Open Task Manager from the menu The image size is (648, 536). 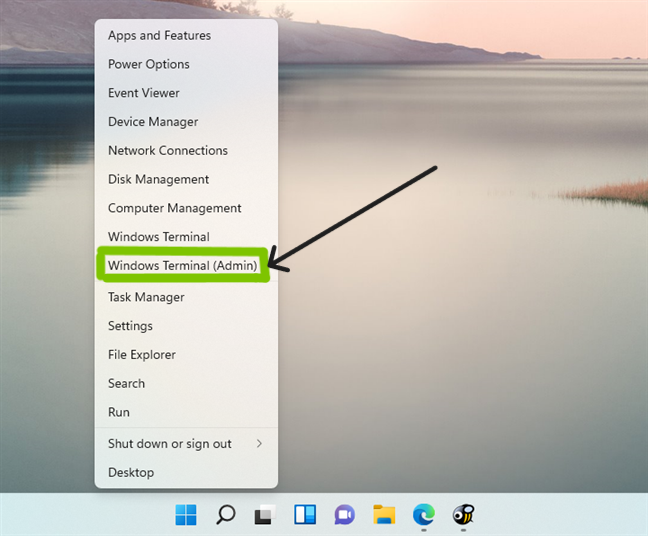[186, 297]
